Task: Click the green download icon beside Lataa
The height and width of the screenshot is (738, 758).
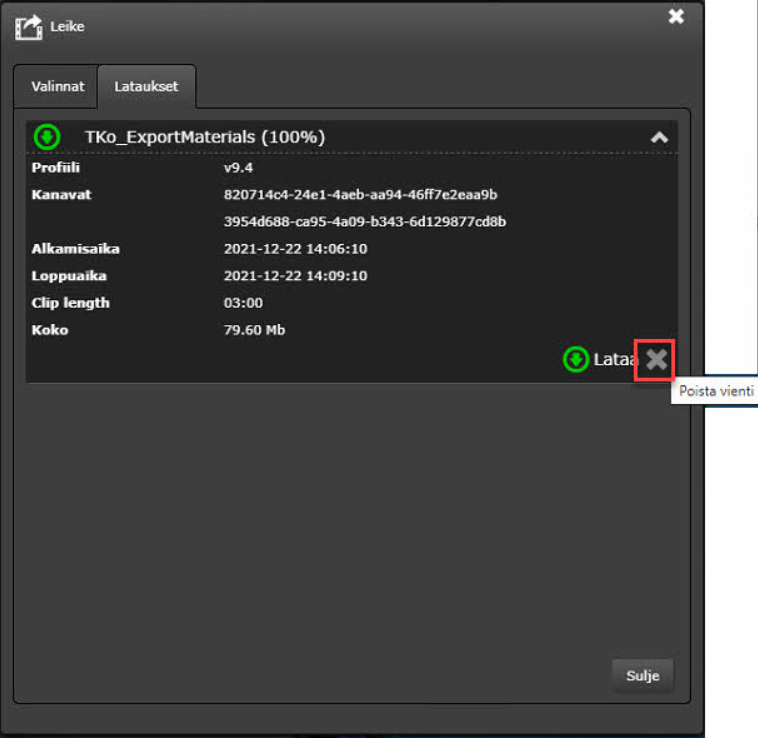Action: (576, 359)
